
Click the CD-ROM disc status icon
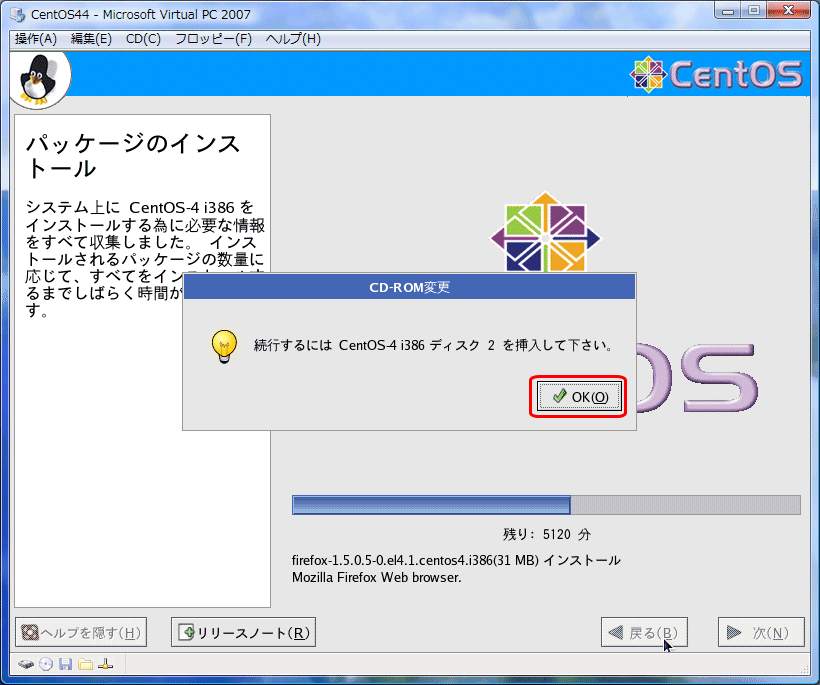46,664
